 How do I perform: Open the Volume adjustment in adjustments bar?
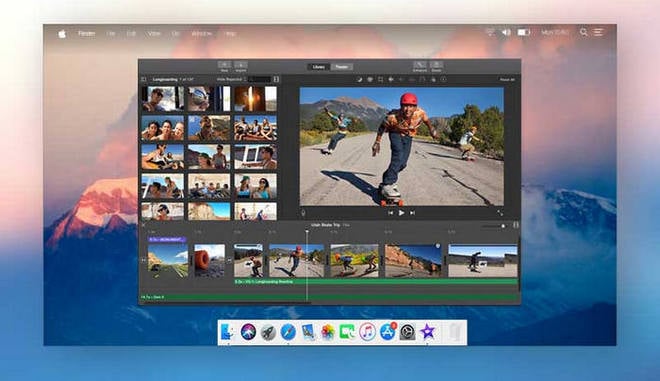point(402,79)
